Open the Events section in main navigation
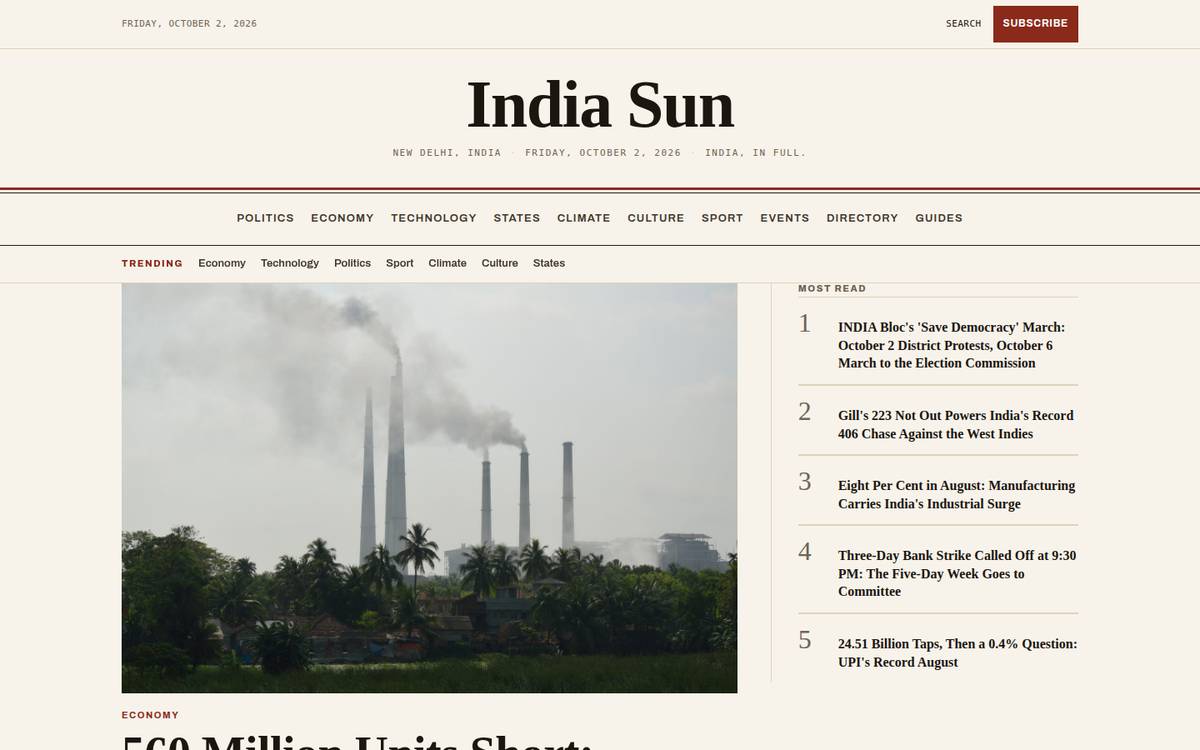The image size is (1200, 750). coord(785,218)
